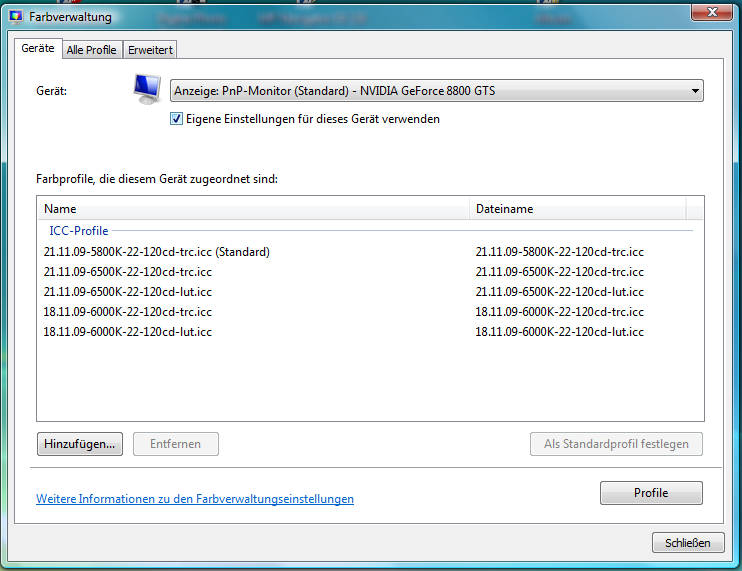The height and width of the screenshot is (571, 742).
Task: Select the 21.11.09-6500K-22-120cd-trc.icc profile row
Action: click(x=128, y=272)
